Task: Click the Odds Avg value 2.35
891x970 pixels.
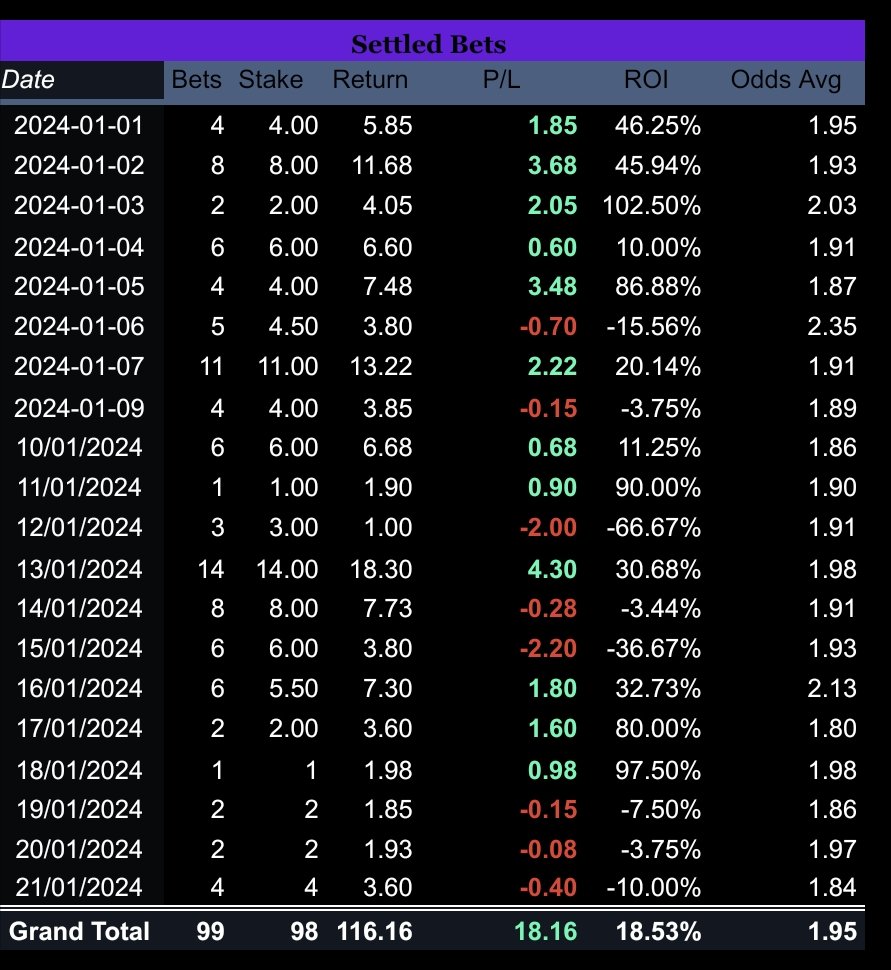Action: click(832, 327)
